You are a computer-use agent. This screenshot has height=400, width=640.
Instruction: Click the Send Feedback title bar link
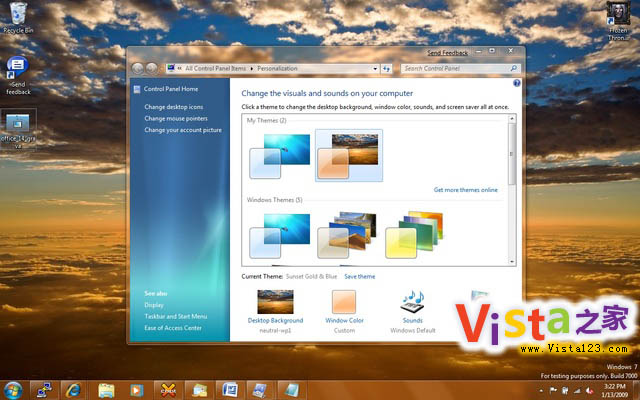coord(447,53)
